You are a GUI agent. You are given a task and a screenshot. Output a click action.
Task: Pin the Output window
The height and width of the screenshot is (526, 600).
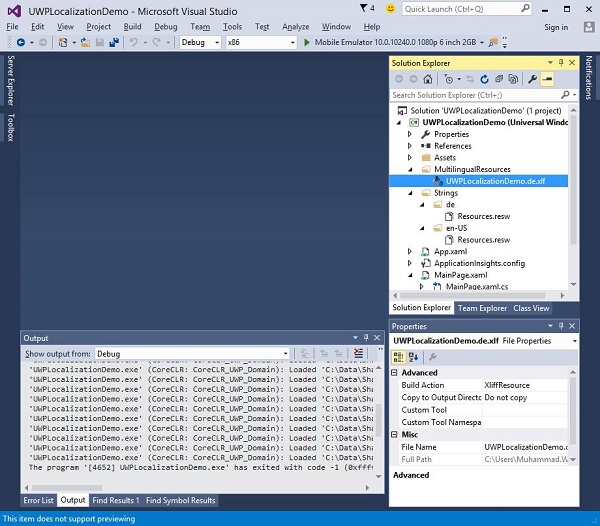[366, 338]
